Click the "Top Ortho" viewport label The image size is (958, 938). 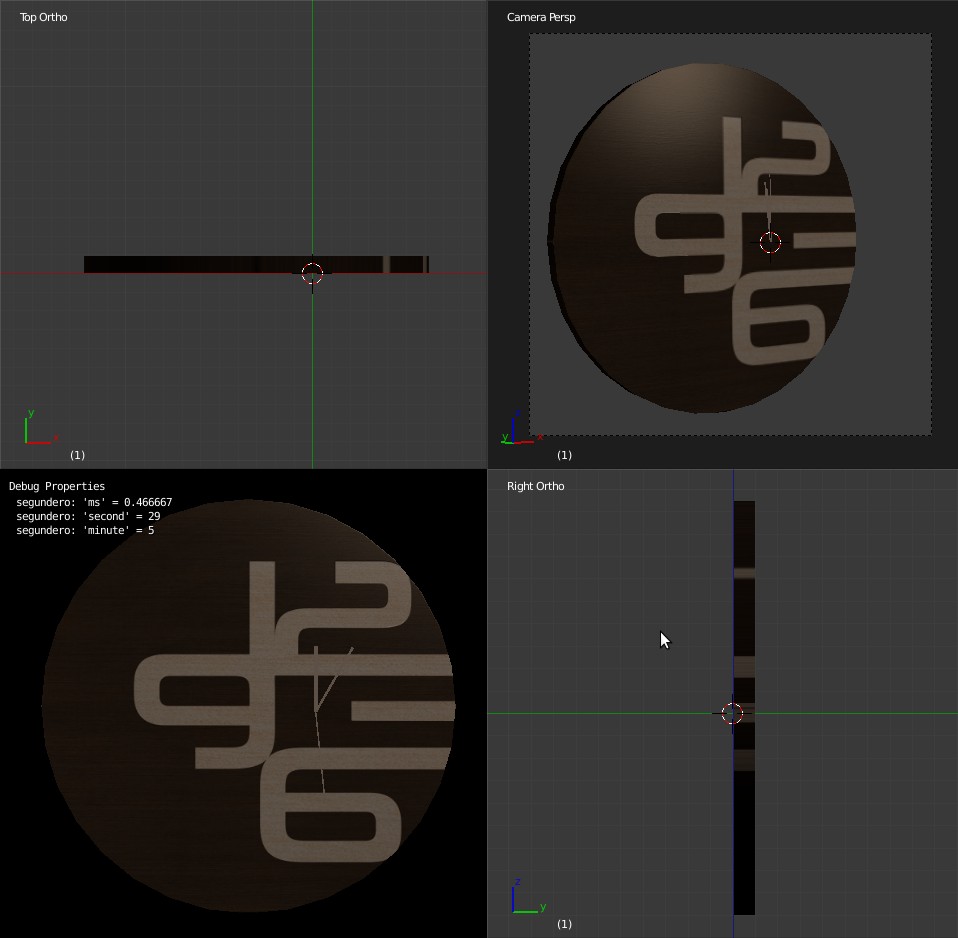click(x=42, y=17)
